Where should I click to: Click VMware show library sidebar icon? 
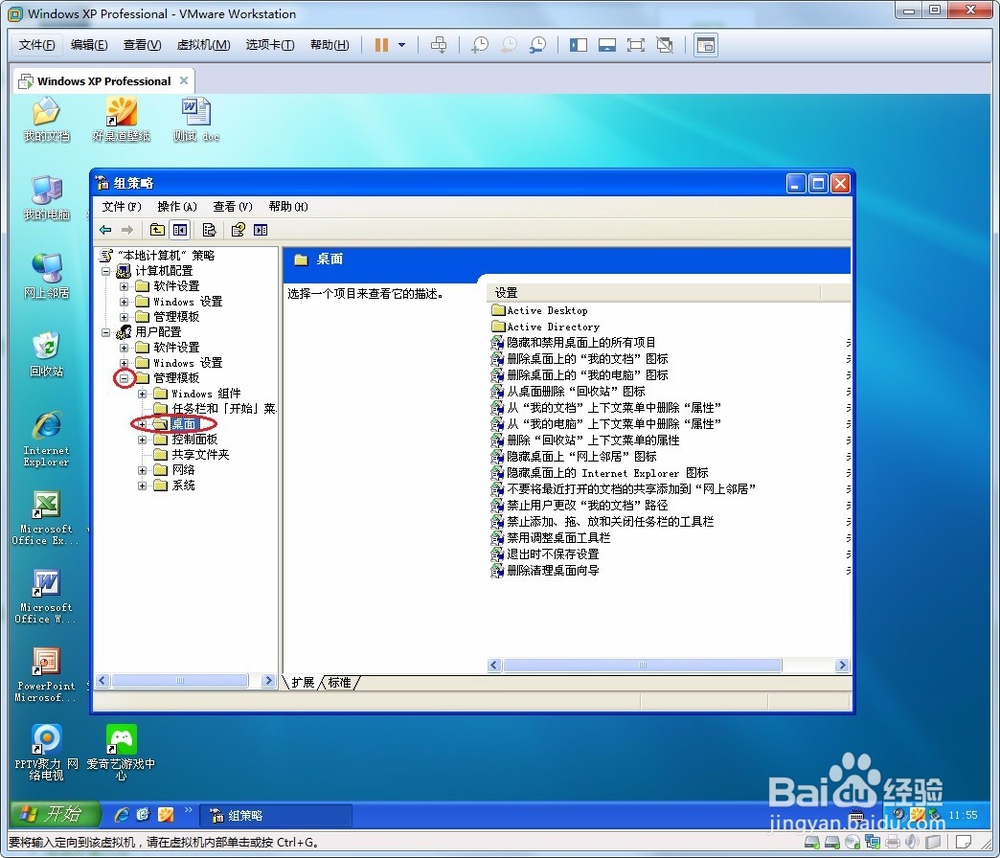coord(578,45)
